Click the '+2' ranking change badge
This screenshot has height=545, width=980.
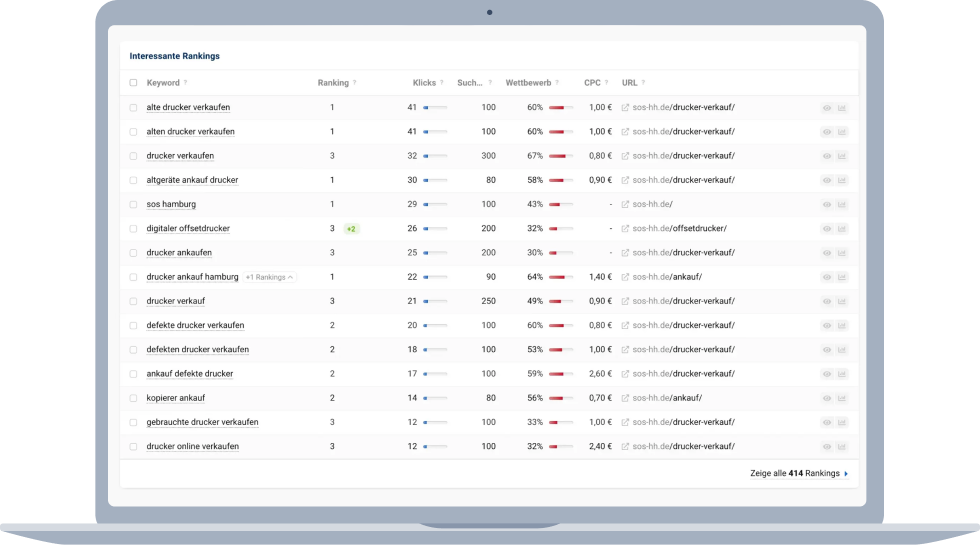pyautogui.click(x=351, y=228)
